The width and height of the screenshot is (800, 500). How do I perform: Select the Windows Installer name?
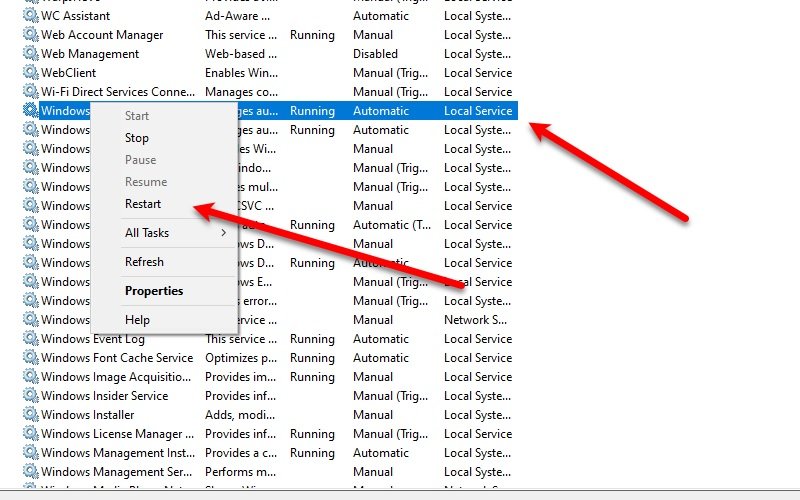(87, 414)
